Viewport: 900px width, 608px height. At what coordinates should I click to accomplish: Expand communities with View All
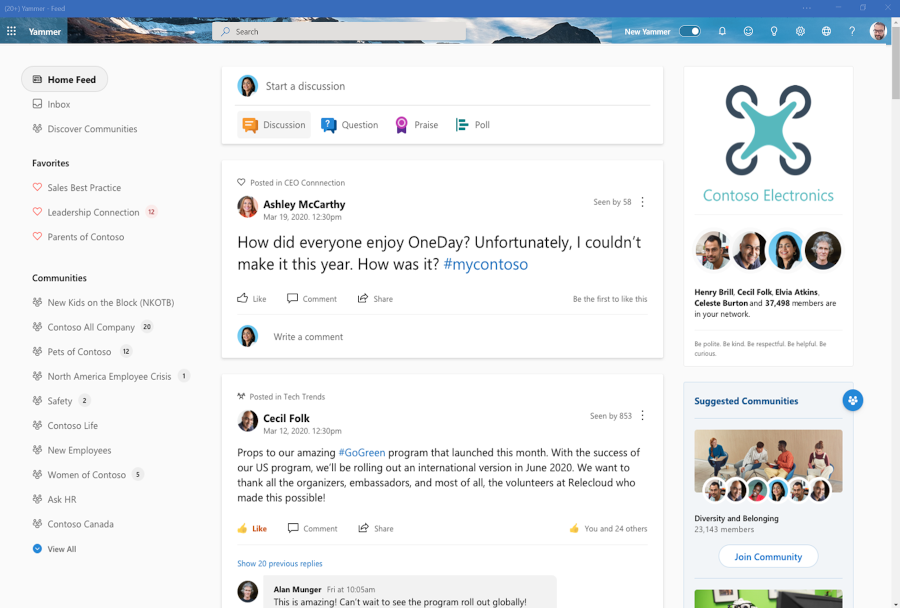pos(55,549)
